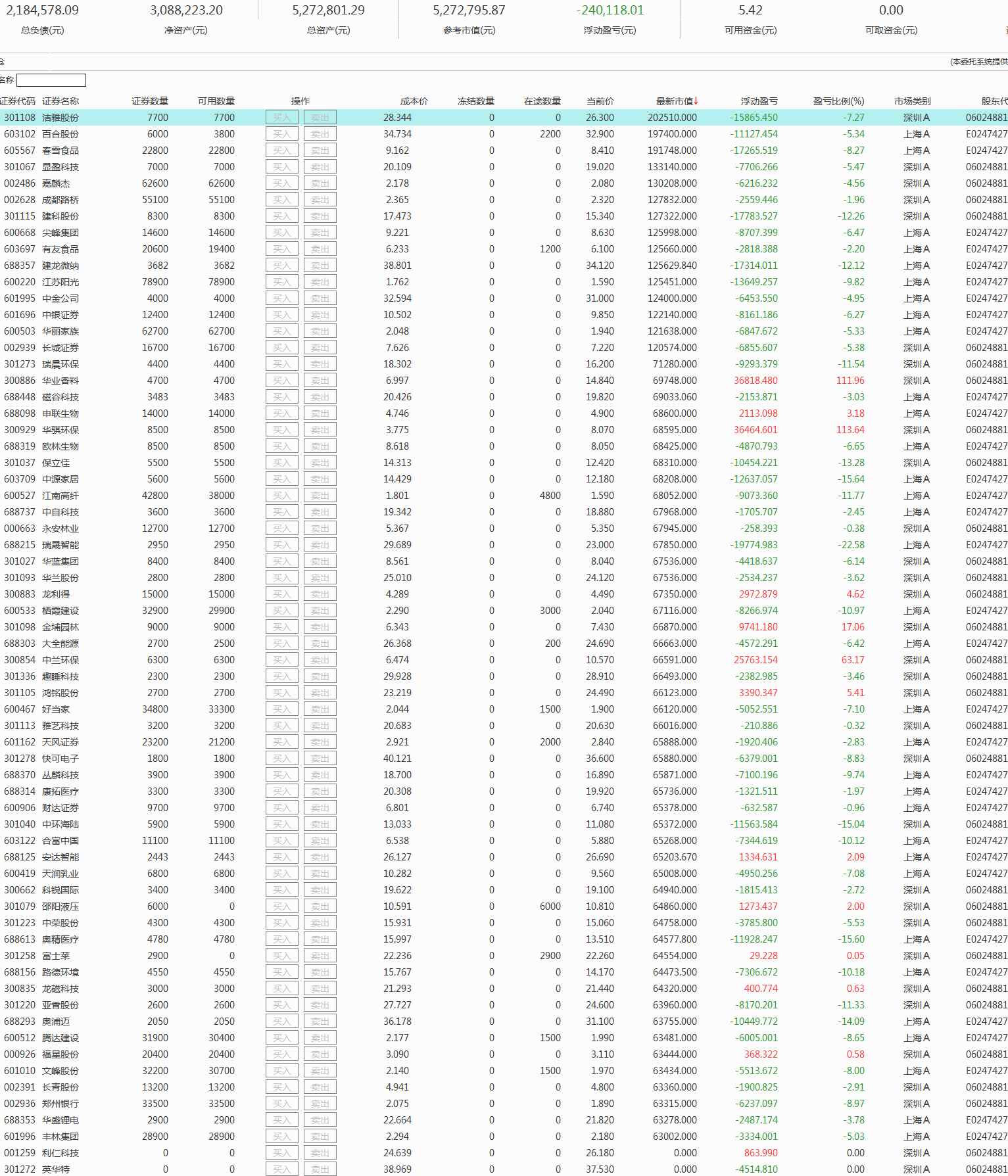Sell 春雪食品 using its 卖出 button
Viewport: 1008px width, 1176px height.
coord(320,151)
